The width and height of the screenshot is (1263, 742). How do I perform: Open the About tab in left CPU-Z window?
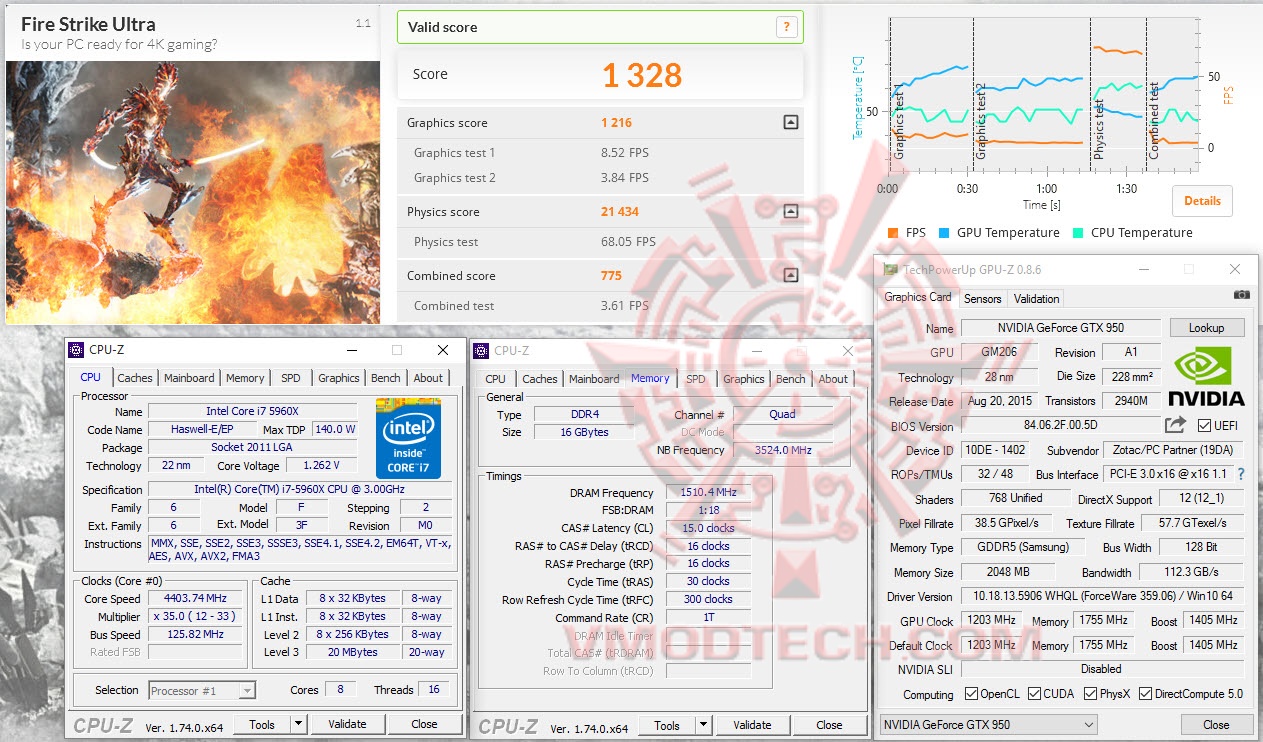click(x=428, y=378)
